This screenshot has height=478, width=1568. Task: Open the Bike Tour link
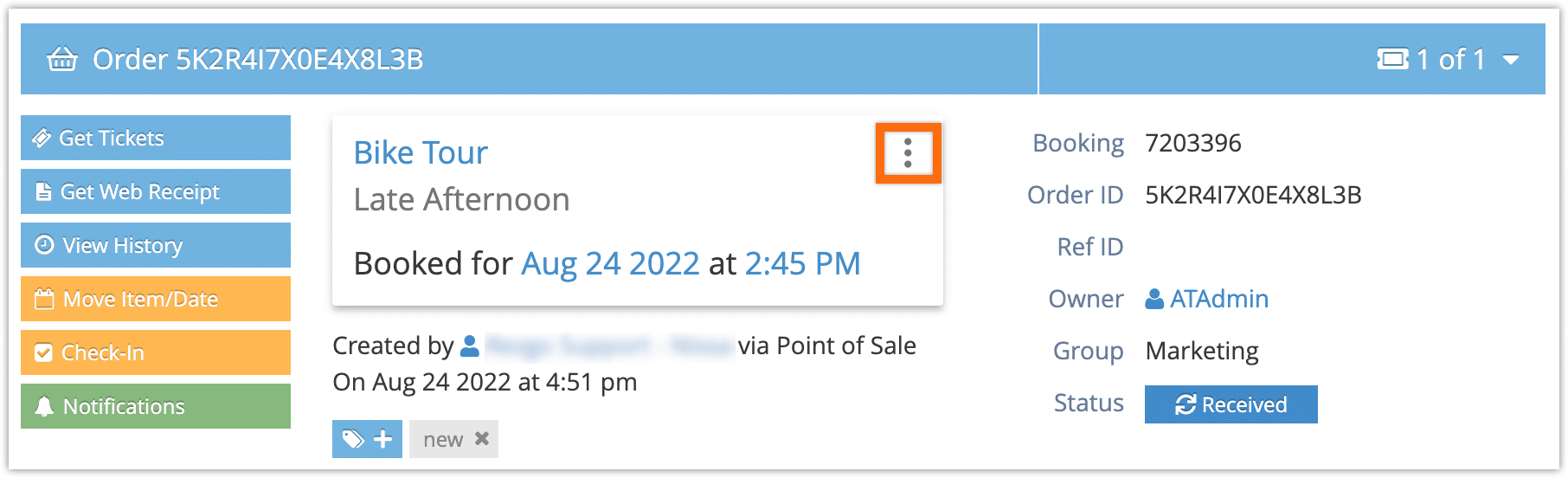[x=421, y=152]
